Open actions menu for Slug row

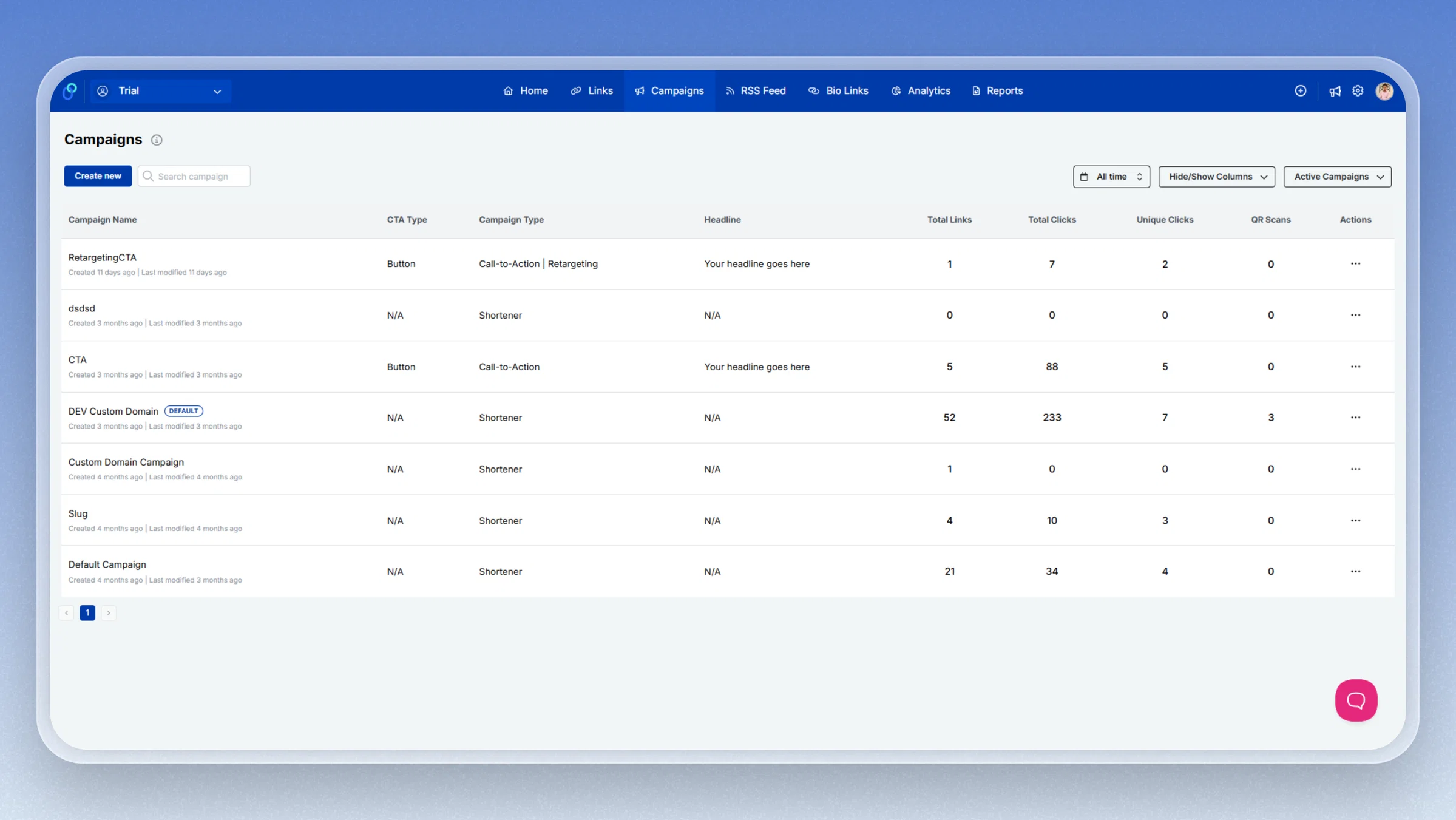pos(1355,521)
